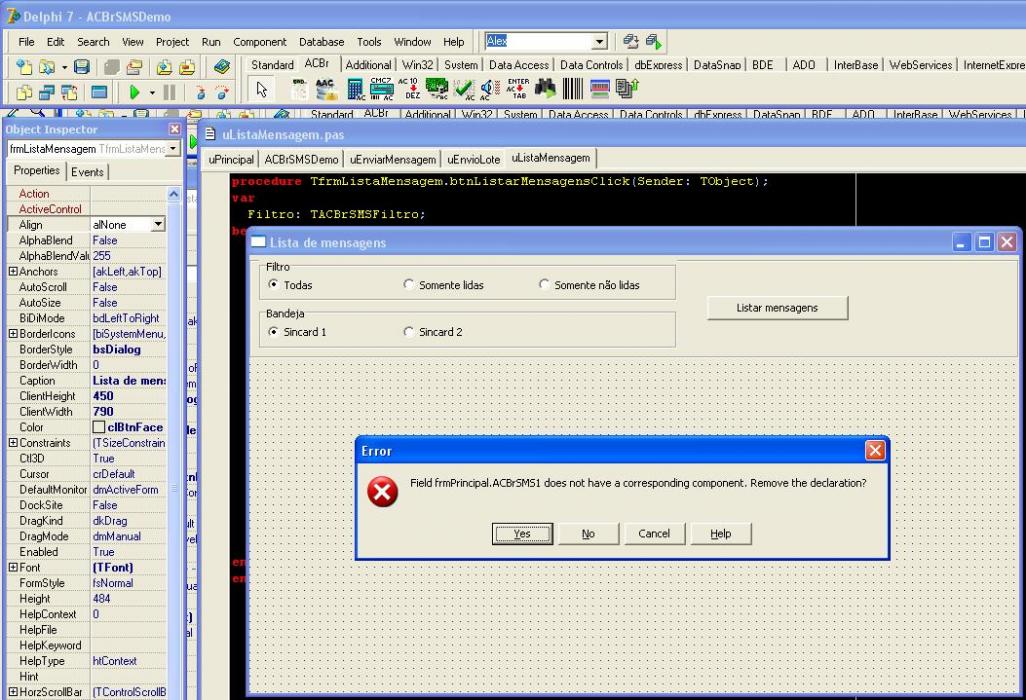Click the Set debug desktop icon
Image resolution: width=1026 pixels, height=700 pixels.
pyautogui.click(x=654, y=41)
